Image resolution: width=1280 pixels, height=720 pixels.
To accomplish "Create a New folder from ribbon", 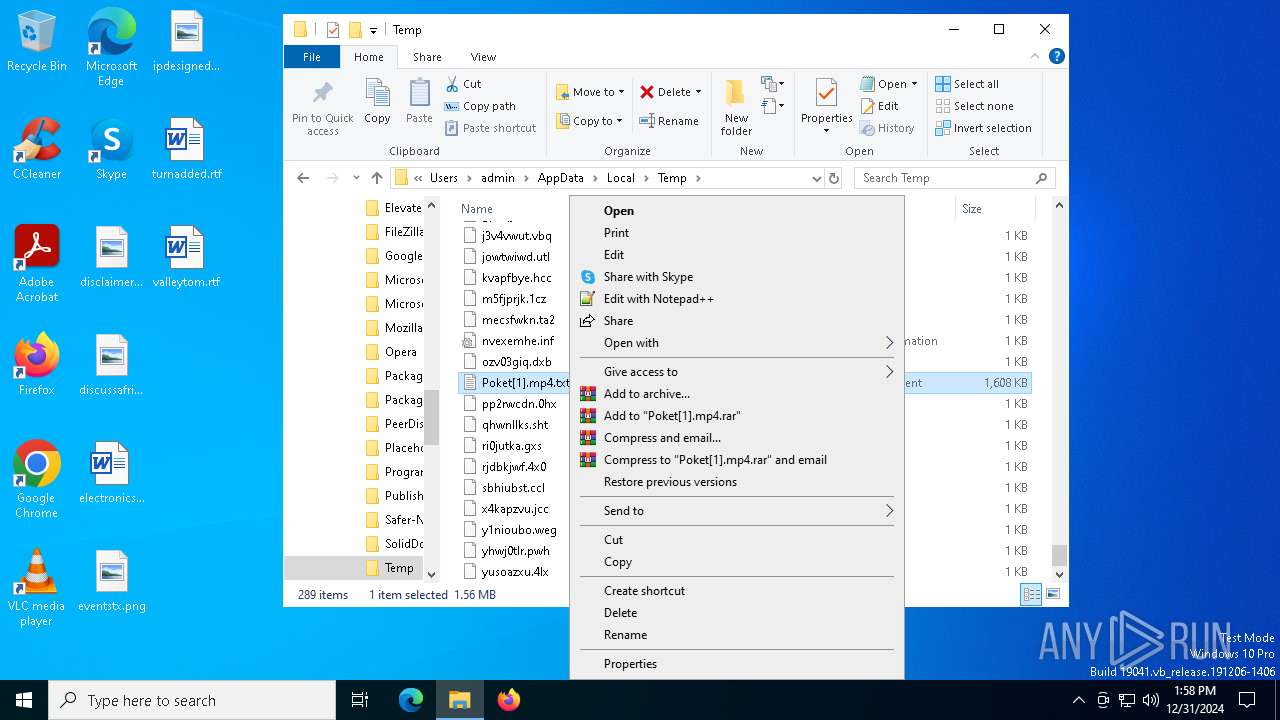I will coord(736,107).
